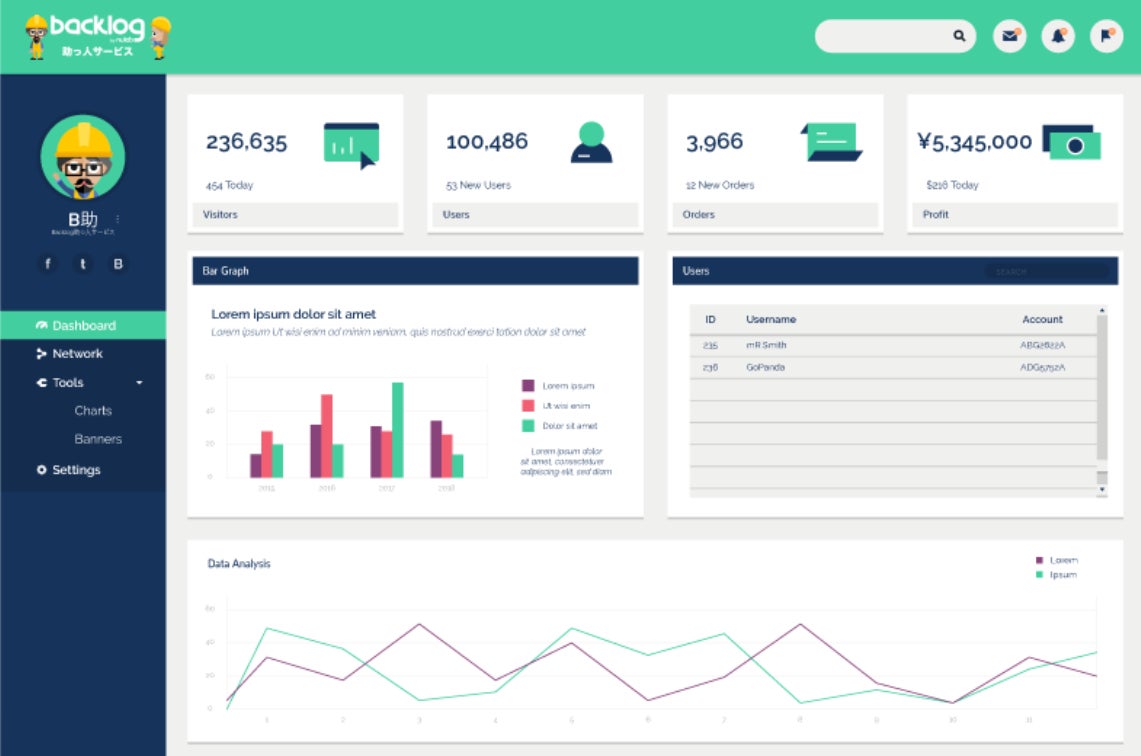Click the 100,486 users count
Screen dimensions: 1141x756
click(487, 142)
